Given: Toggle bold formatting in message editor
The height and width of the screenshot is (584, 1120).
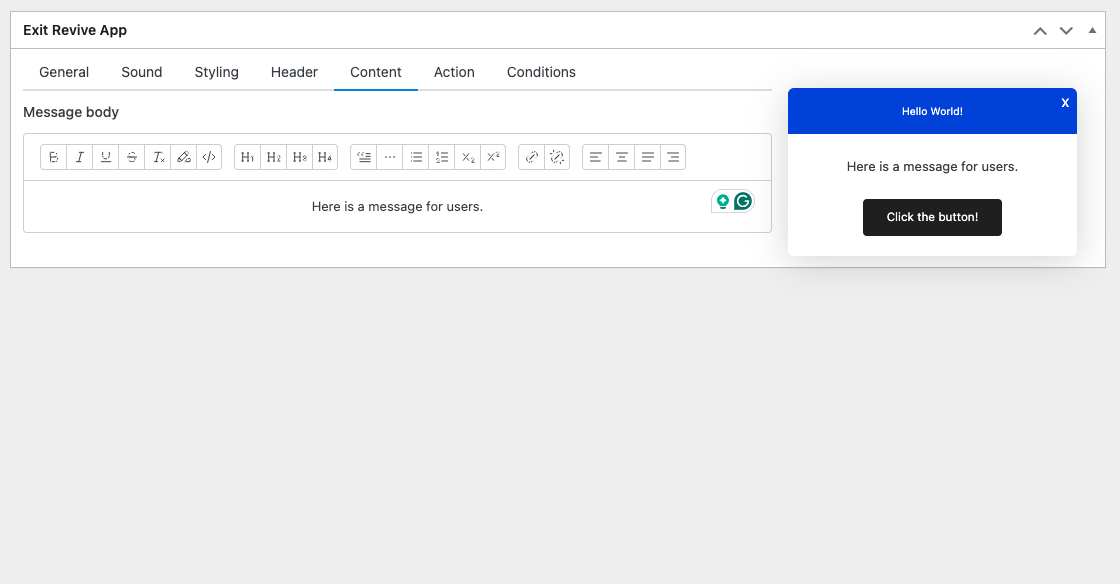Looking at the screenshot, I should click(x=54, y=157).
